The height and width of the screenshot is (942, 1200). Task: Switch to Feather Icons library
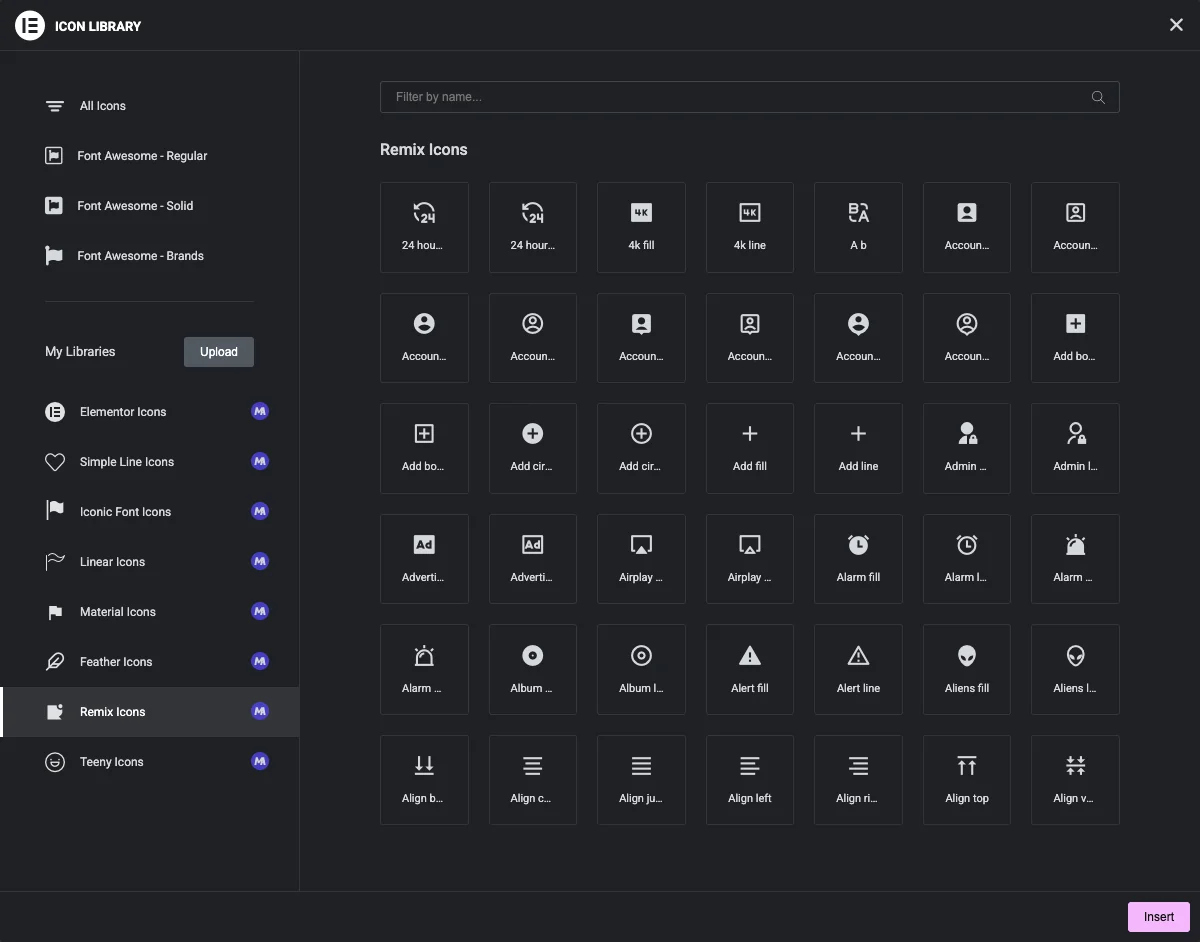(x=150, y=662)
